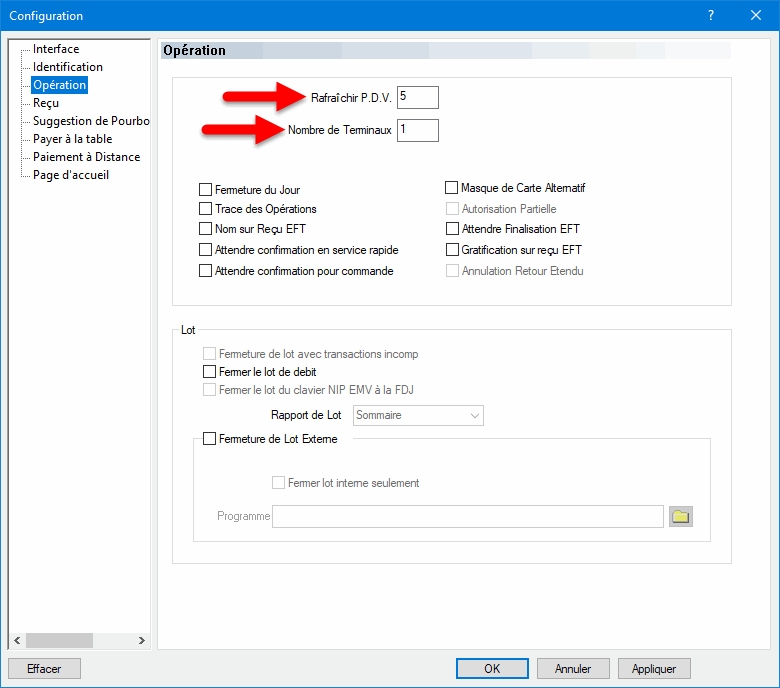Image resolution: width=780 pixels, height=688 pixels.
Task: Click the Appliquer button
Action: pos(654,669)
